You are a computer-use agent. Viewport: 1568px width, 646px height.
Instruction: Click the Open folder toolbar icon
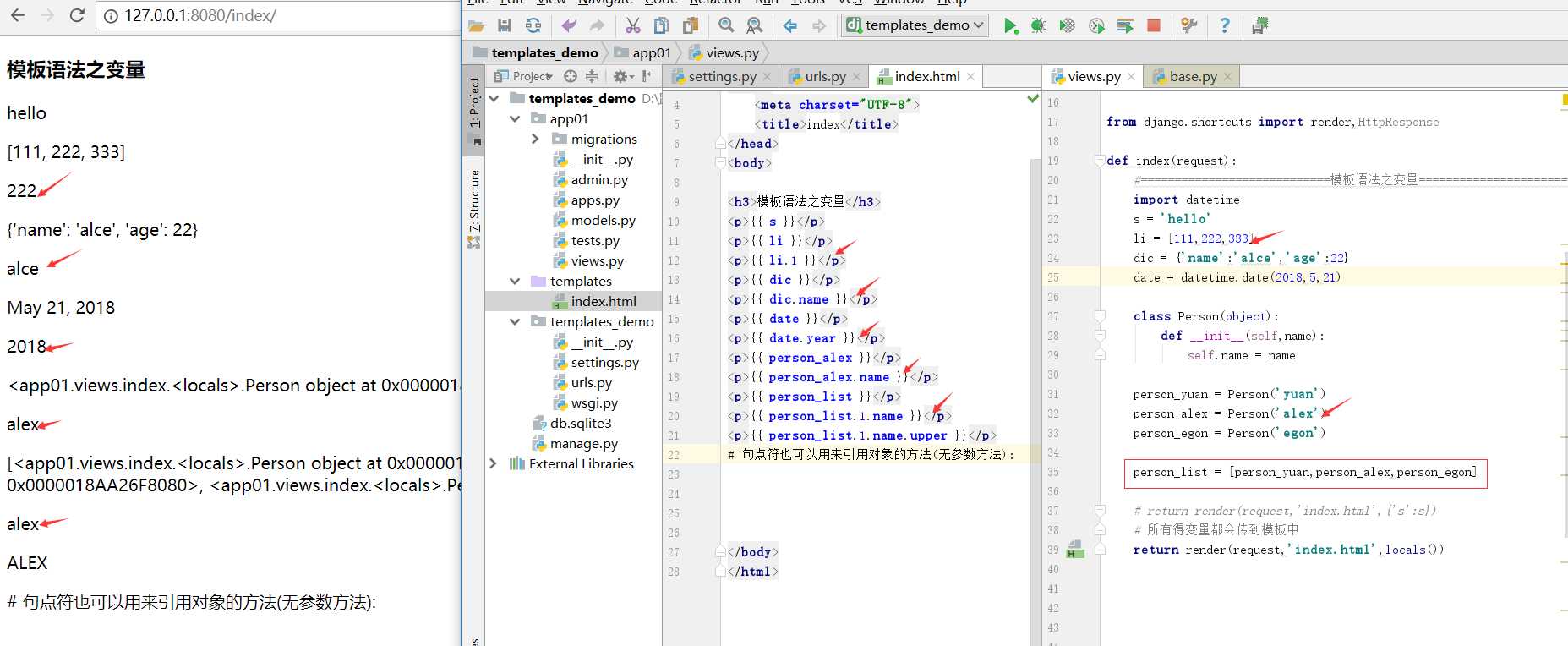[476, 25]
